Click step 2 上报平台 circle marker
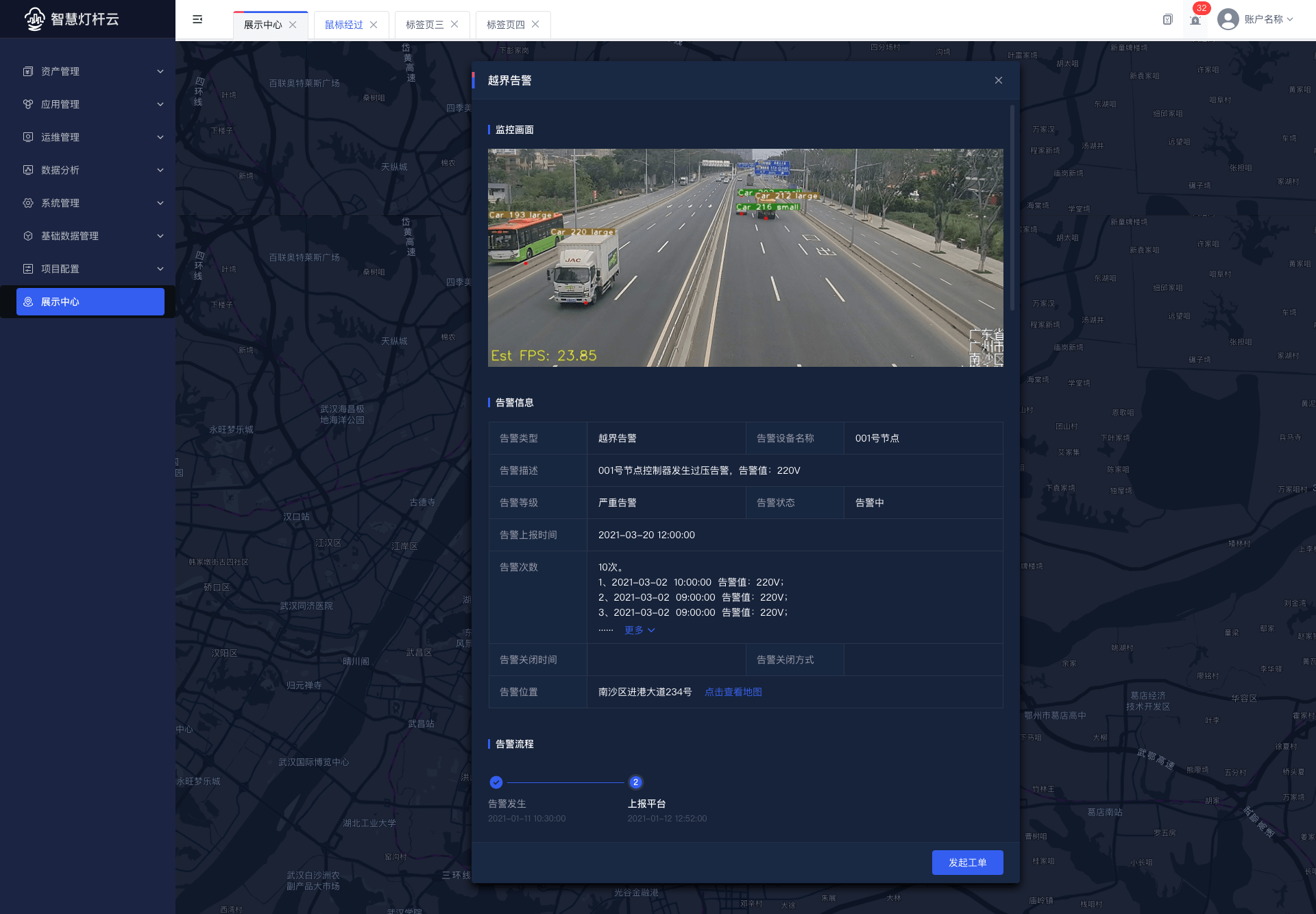 635,782
